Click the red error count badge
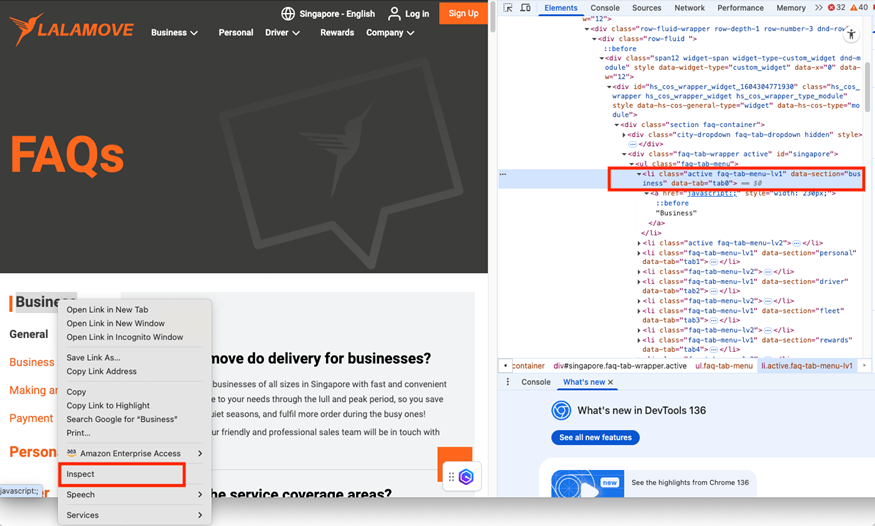 836,8
